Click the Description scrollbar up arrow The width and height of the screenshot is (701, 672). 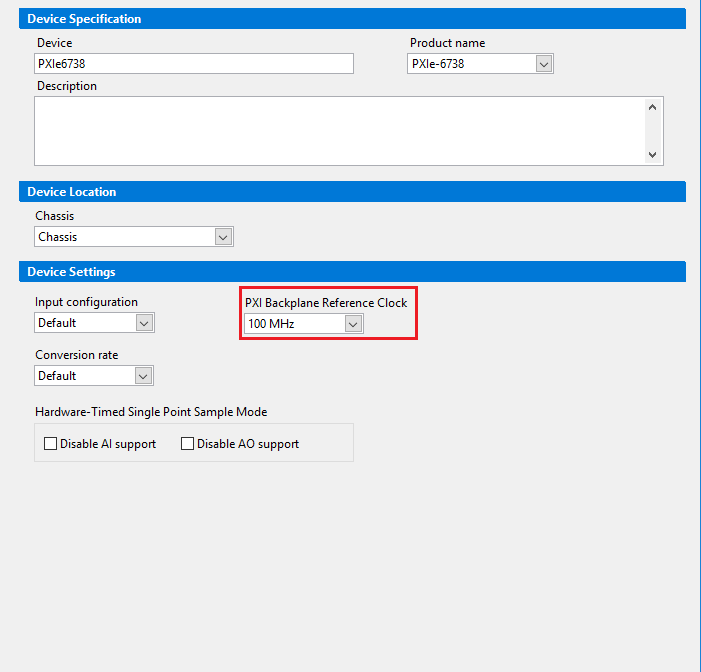click(652, 107)
